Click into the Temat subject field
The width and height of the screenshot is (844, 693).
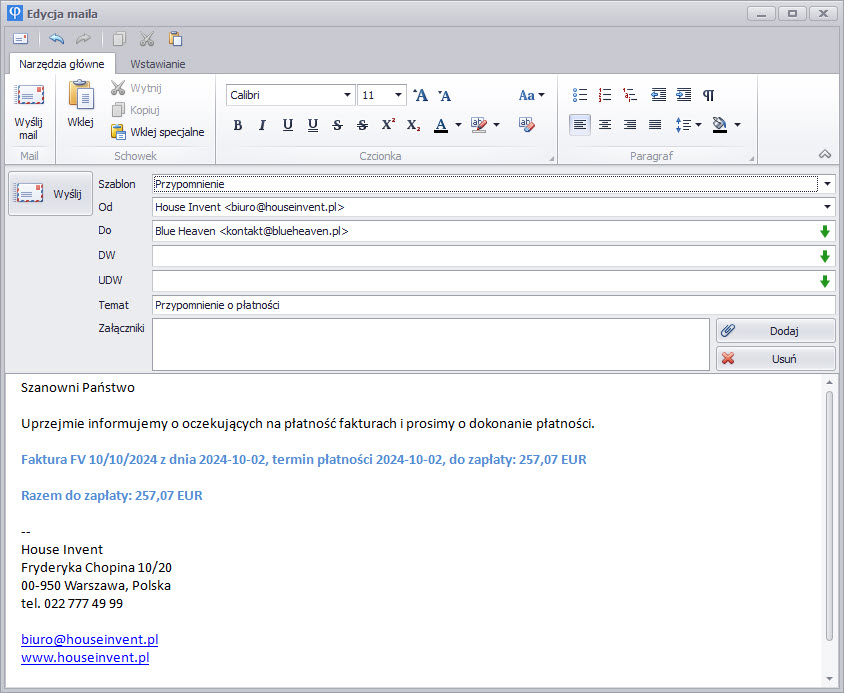coord(493,305)
